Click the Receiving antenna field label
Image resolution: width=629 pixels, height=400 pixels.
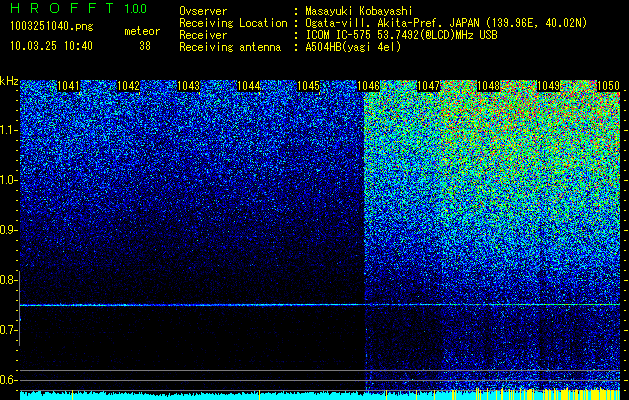pyautogui.click(x=230, y=47)
